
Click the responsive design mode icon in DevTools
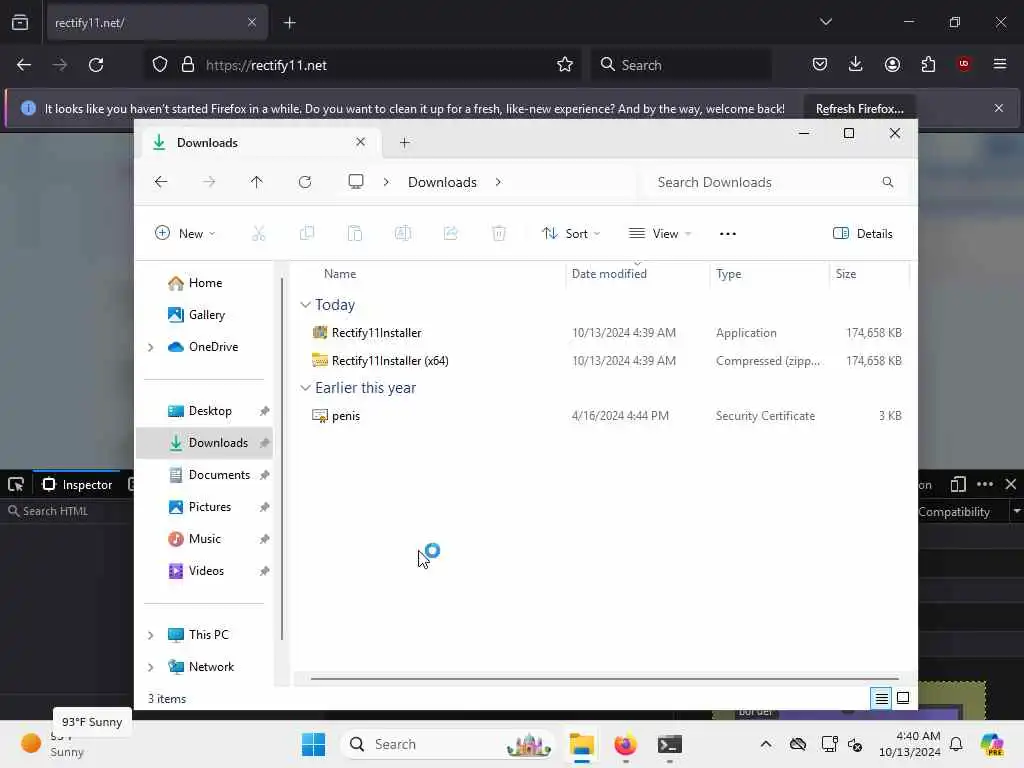pyautogui.click(x=958, y=484)
